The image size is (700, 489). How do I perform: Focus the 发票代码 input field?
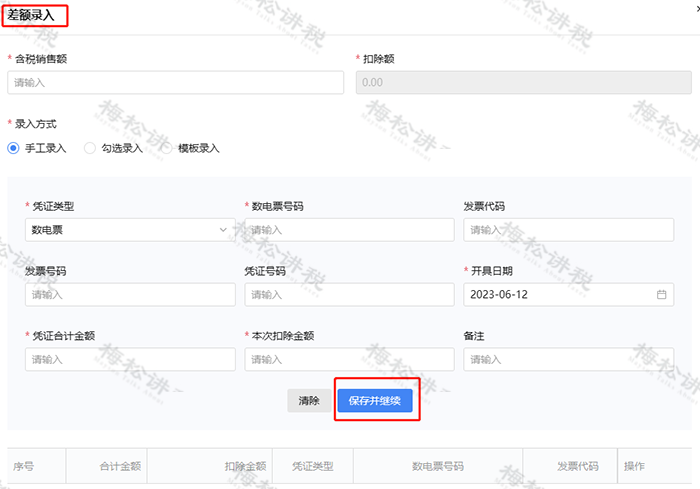point(568,230)
